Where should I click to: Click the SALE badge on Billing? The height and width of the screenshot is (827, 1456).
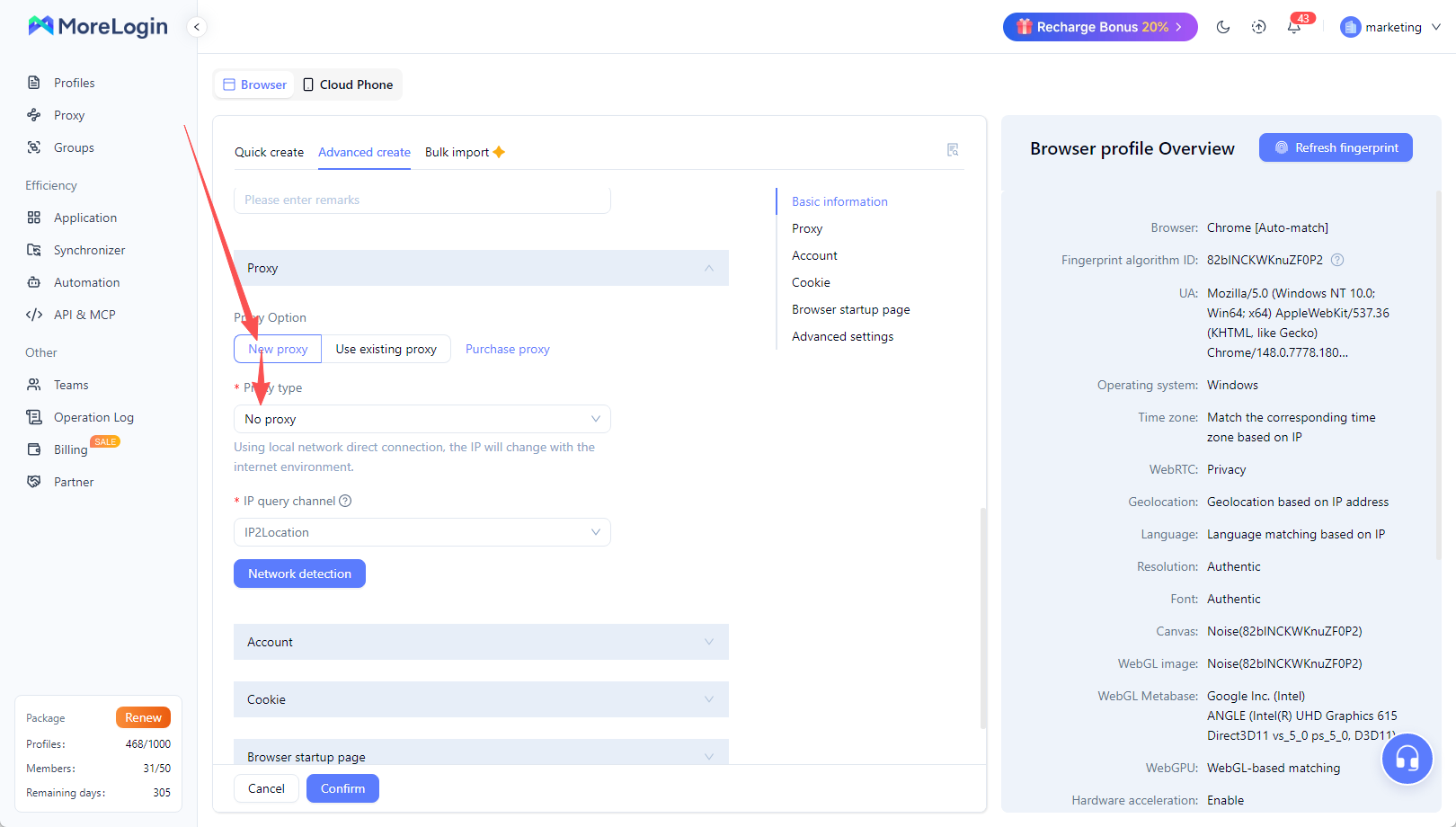click(105, 441)
